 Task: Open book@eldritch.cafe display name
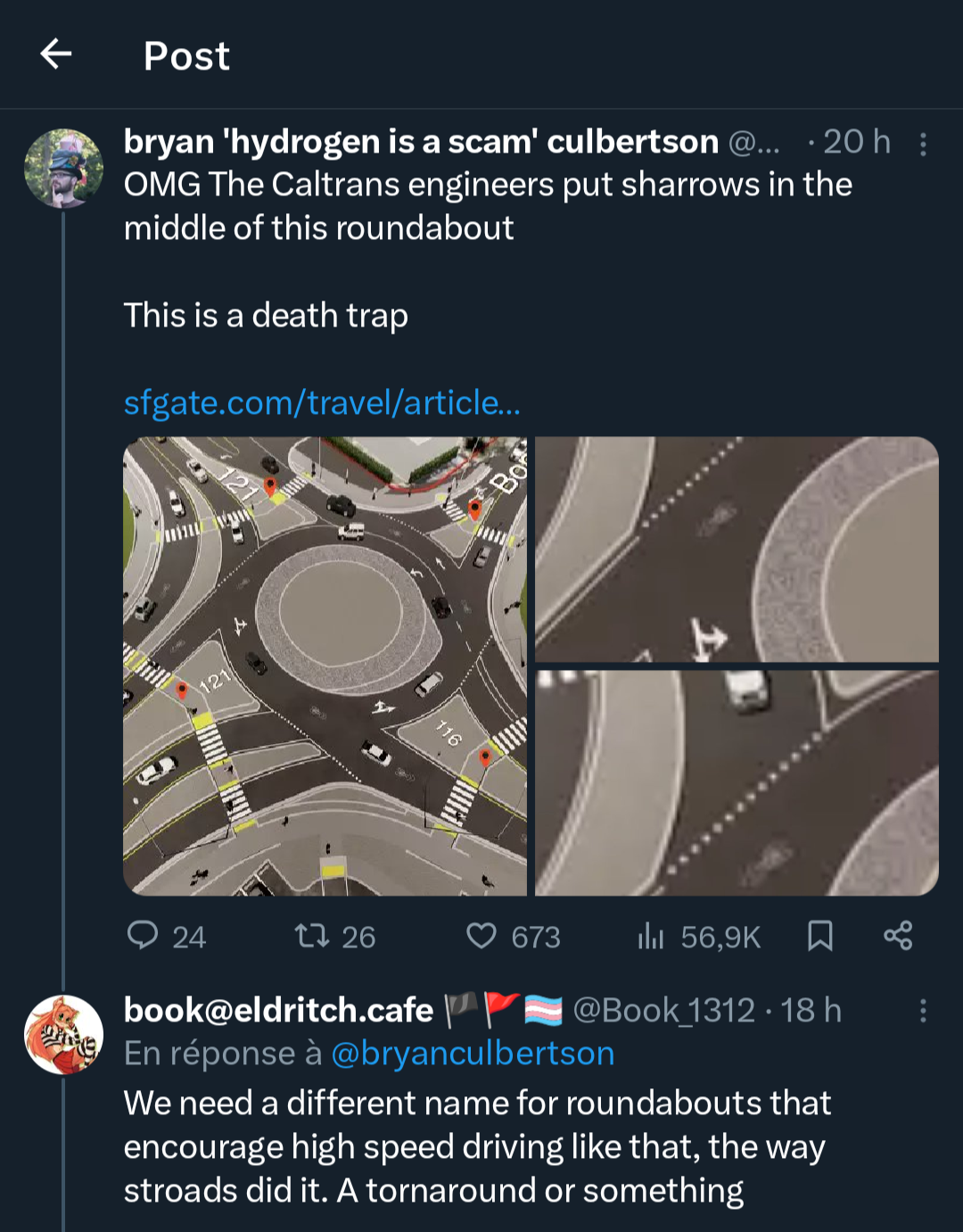pyautogui.click(x=278, y=1011)
